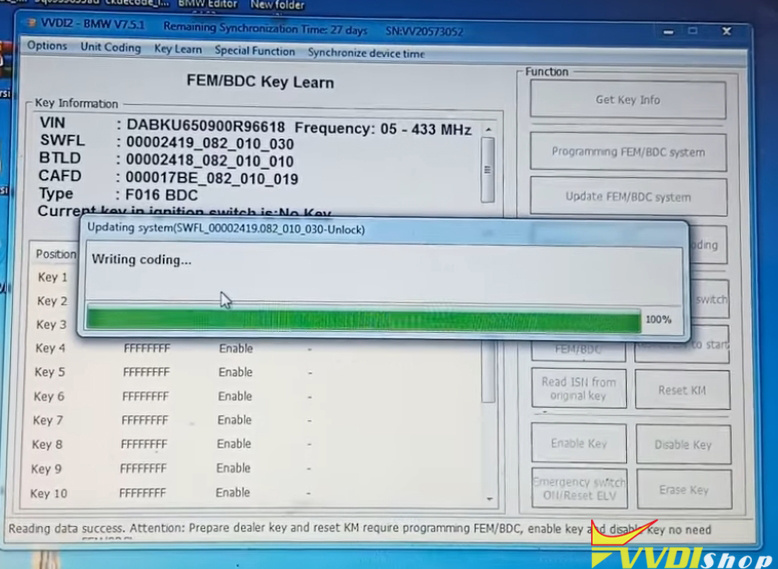Click the Get Key Info button

628,100
